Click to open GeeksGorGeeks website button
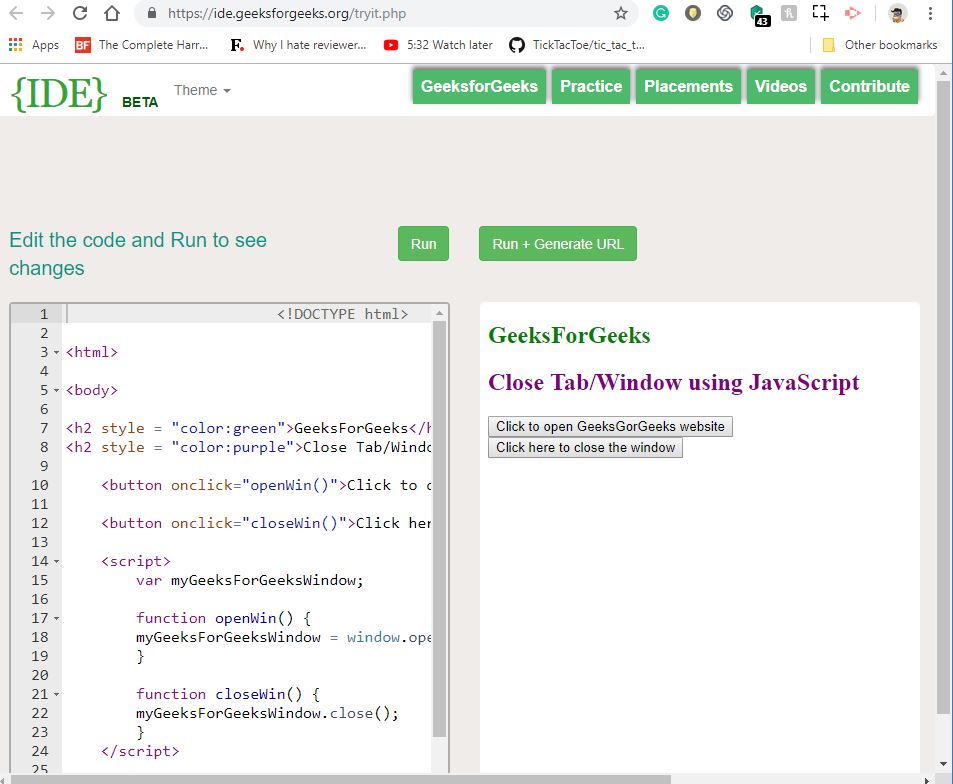 click(x=610, y=427)
